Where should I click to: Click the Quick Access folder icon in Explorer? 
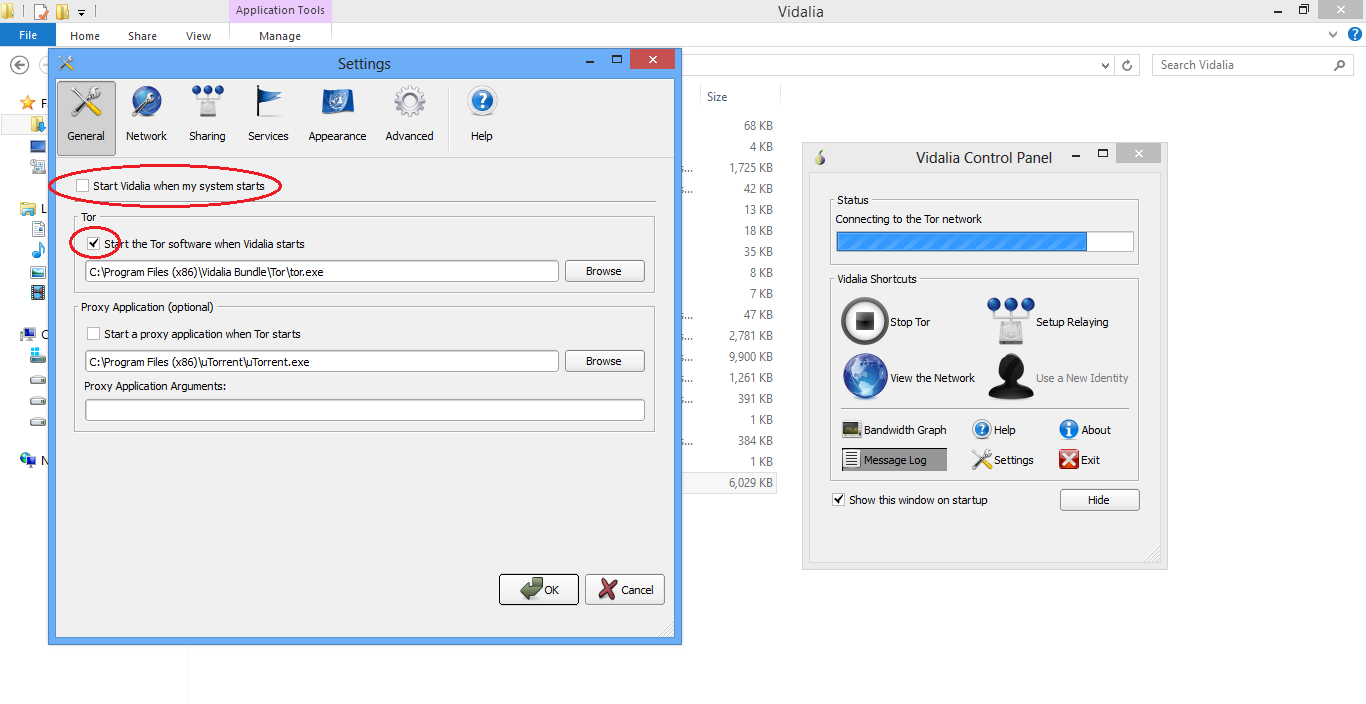pos(62,12)
